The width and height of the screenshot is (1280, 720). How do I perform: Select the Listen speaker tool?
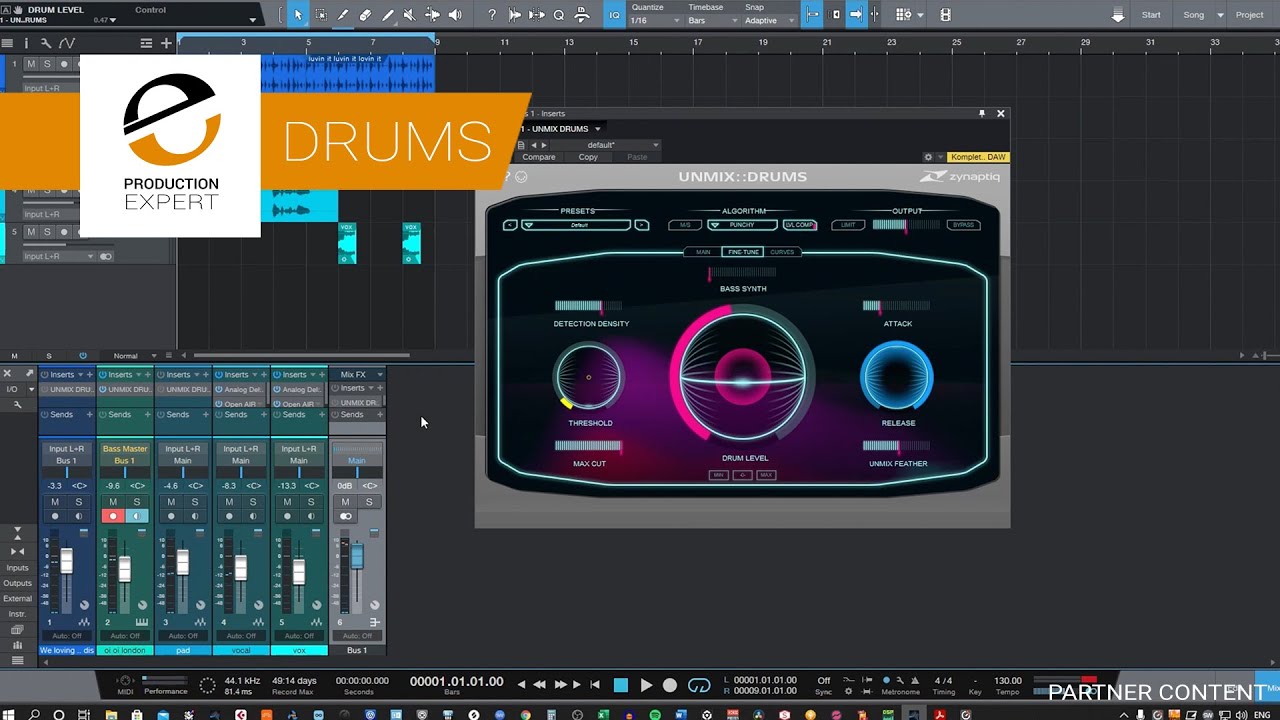tap(455, 15)
